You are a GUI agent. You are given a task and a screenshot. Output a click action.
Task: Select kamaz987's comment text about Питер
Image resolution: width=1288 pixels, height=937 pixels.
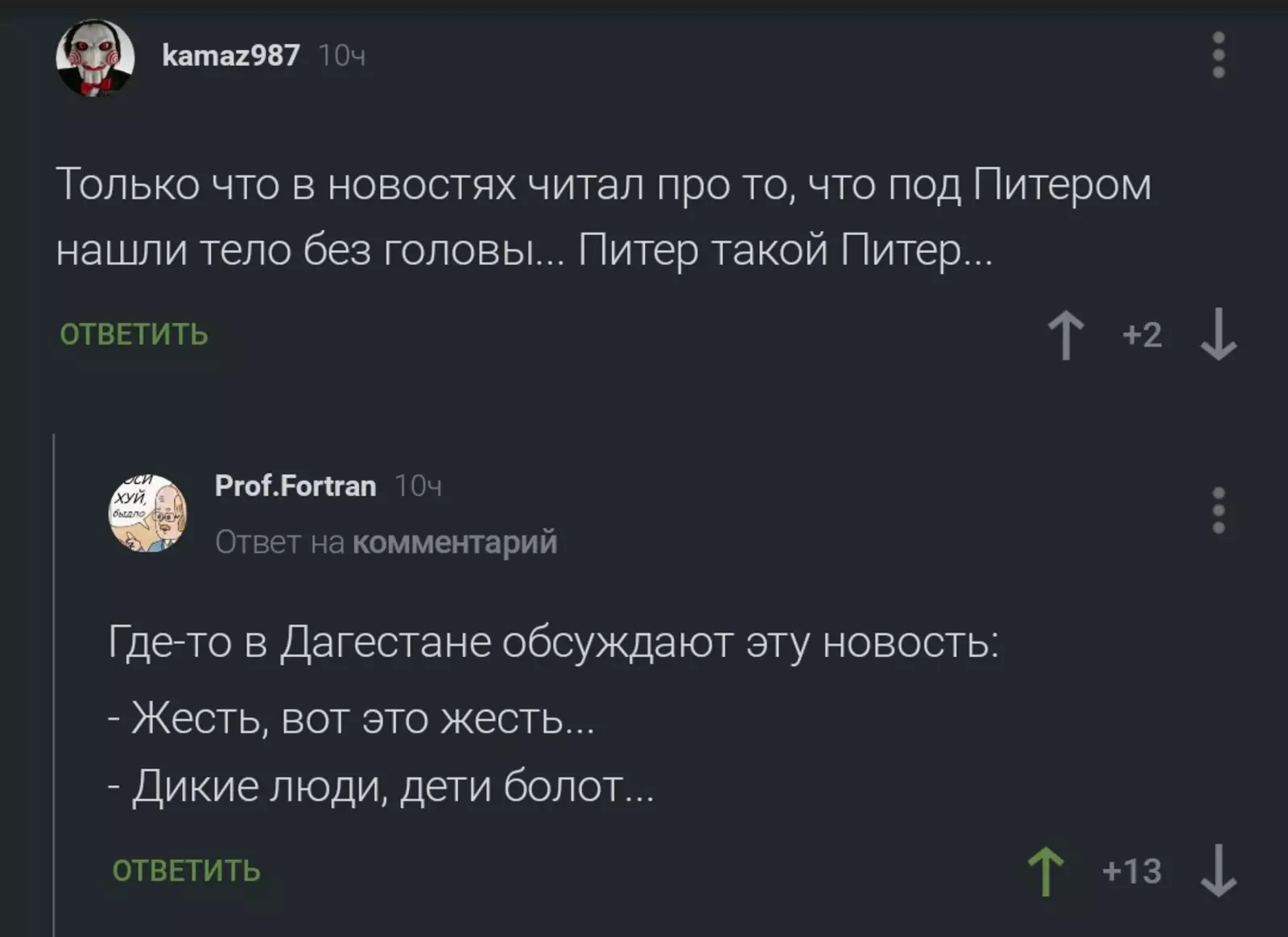tap(604, 217)
